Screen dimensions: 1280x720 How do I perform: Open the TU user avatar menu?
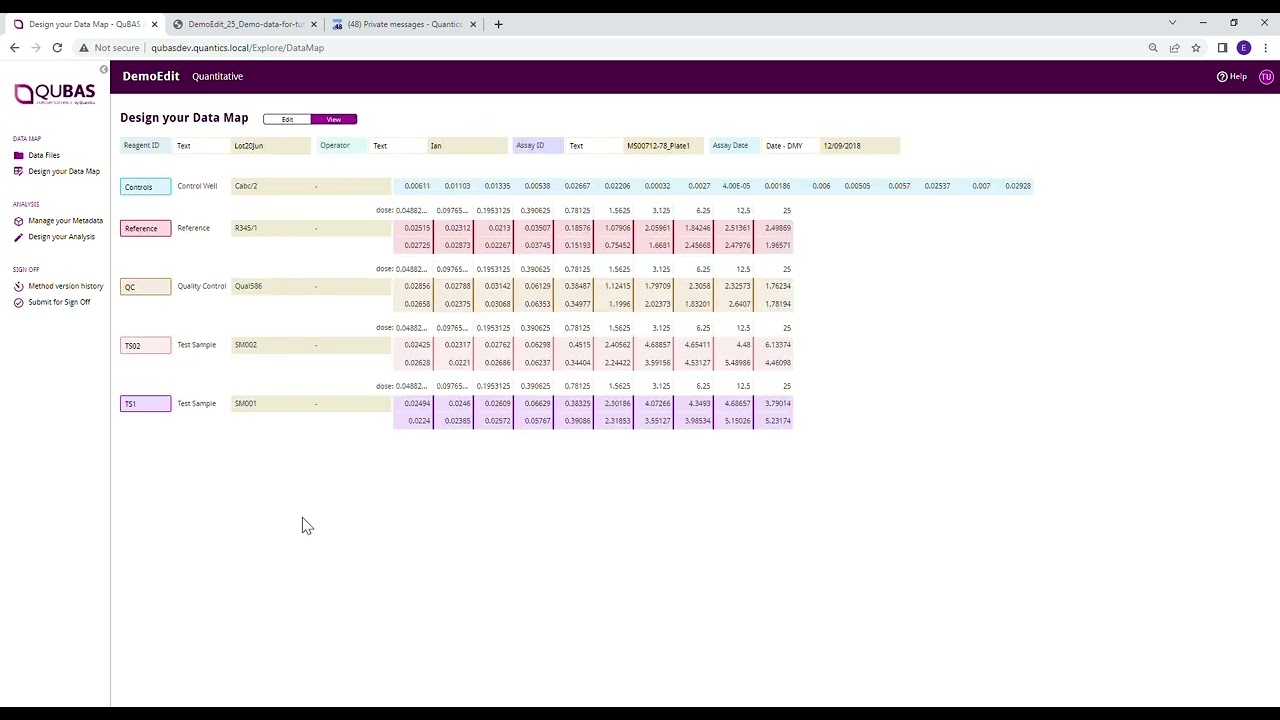(x=1266, y=76)
